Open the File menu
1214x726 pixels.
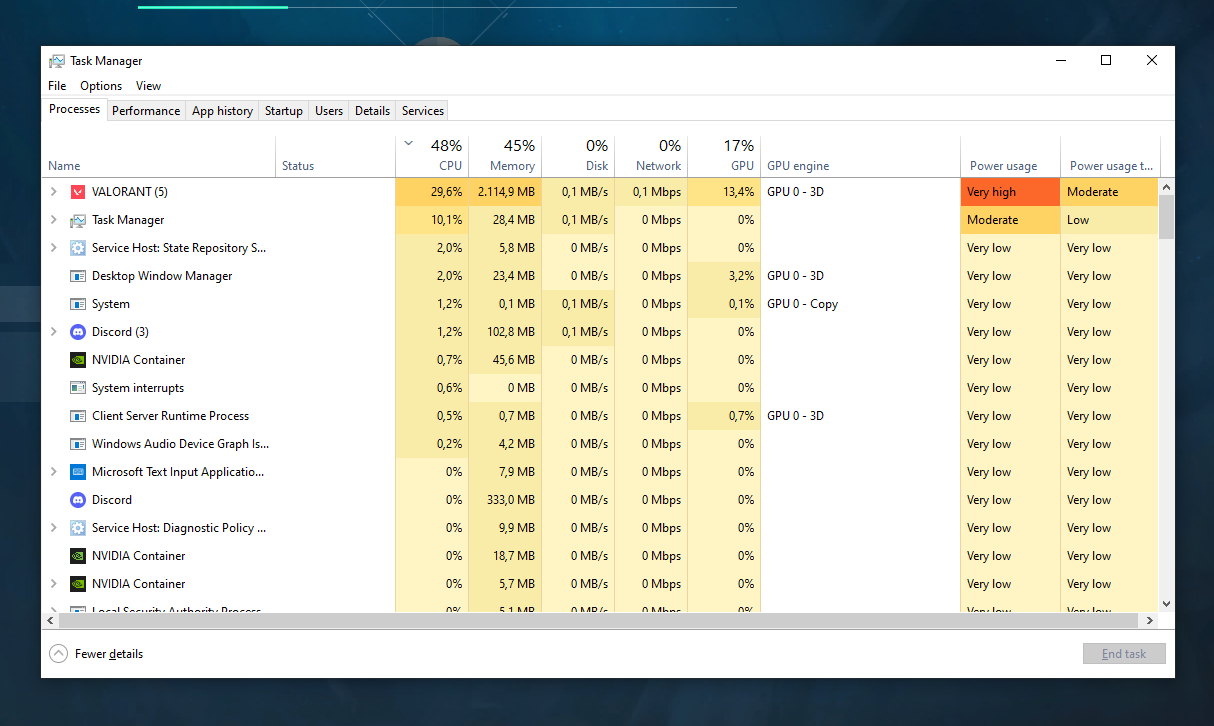pos(57,86)
